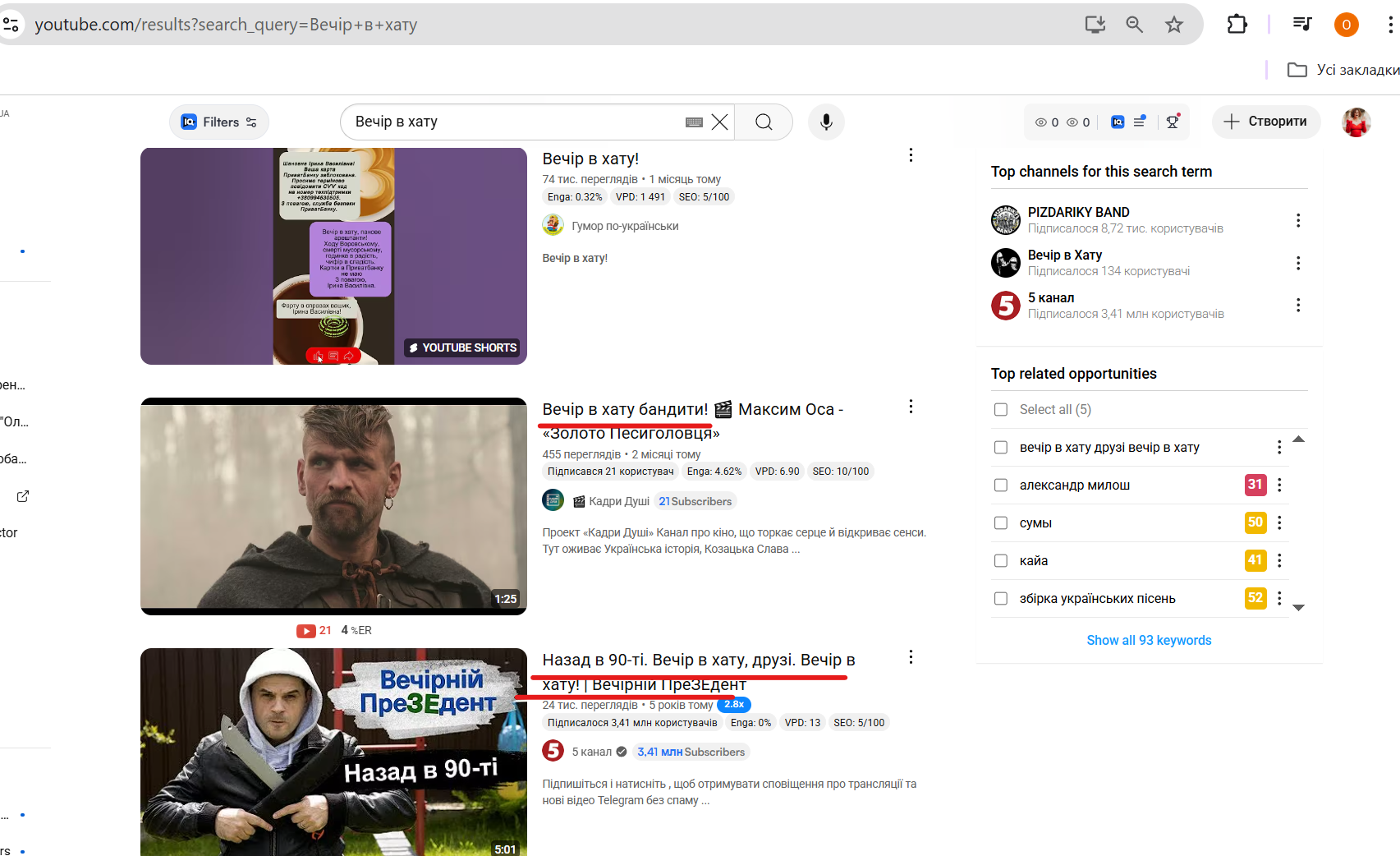Open options for 'александр милош' keyword
Viewport: 1400px width, 856px height.
click(1279, 486)
